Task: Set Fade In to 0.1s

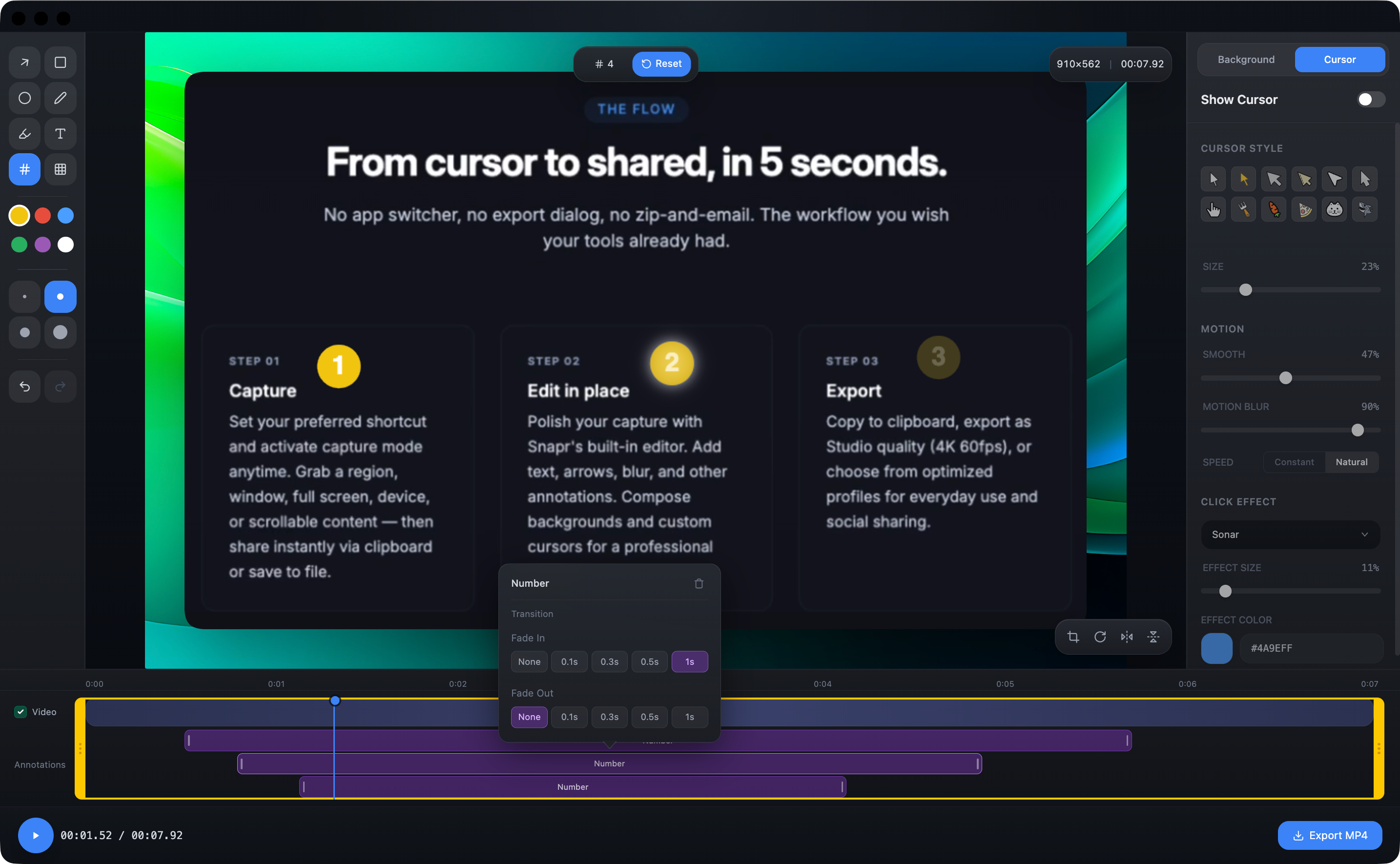Action: [x=569, y=662]
